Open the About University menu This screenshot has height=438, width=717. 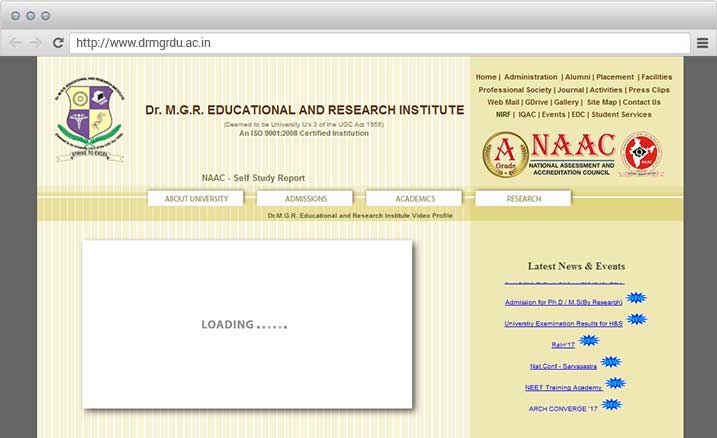196,199
